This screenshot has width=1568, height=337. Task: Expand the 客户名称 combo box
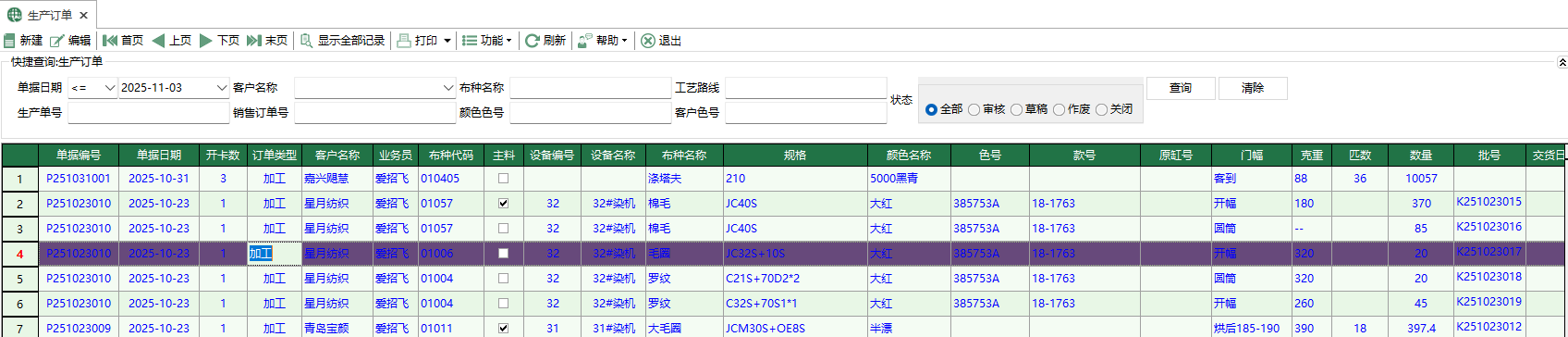(448, 88)
